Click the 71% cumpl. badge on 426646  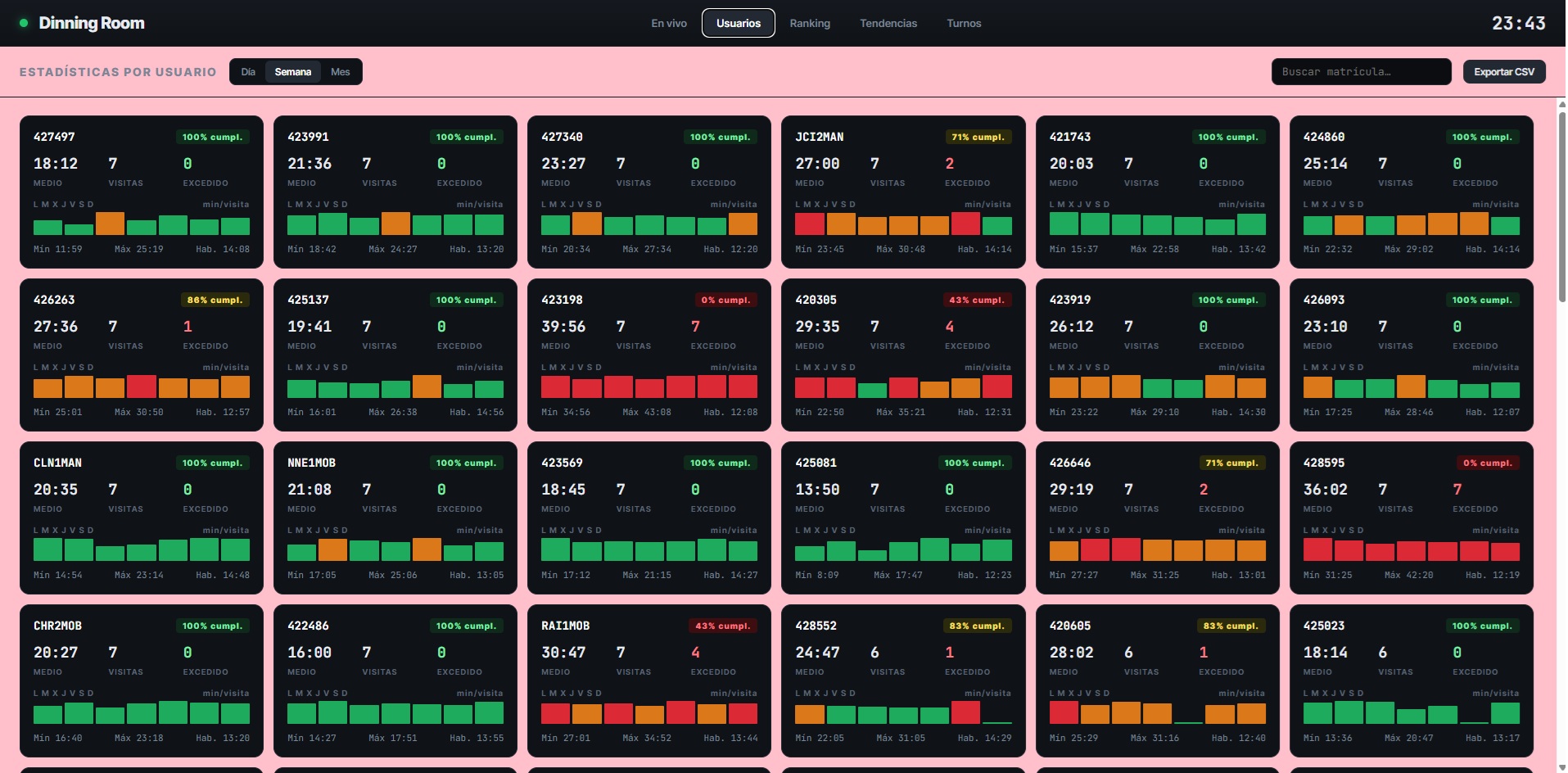1231,463
